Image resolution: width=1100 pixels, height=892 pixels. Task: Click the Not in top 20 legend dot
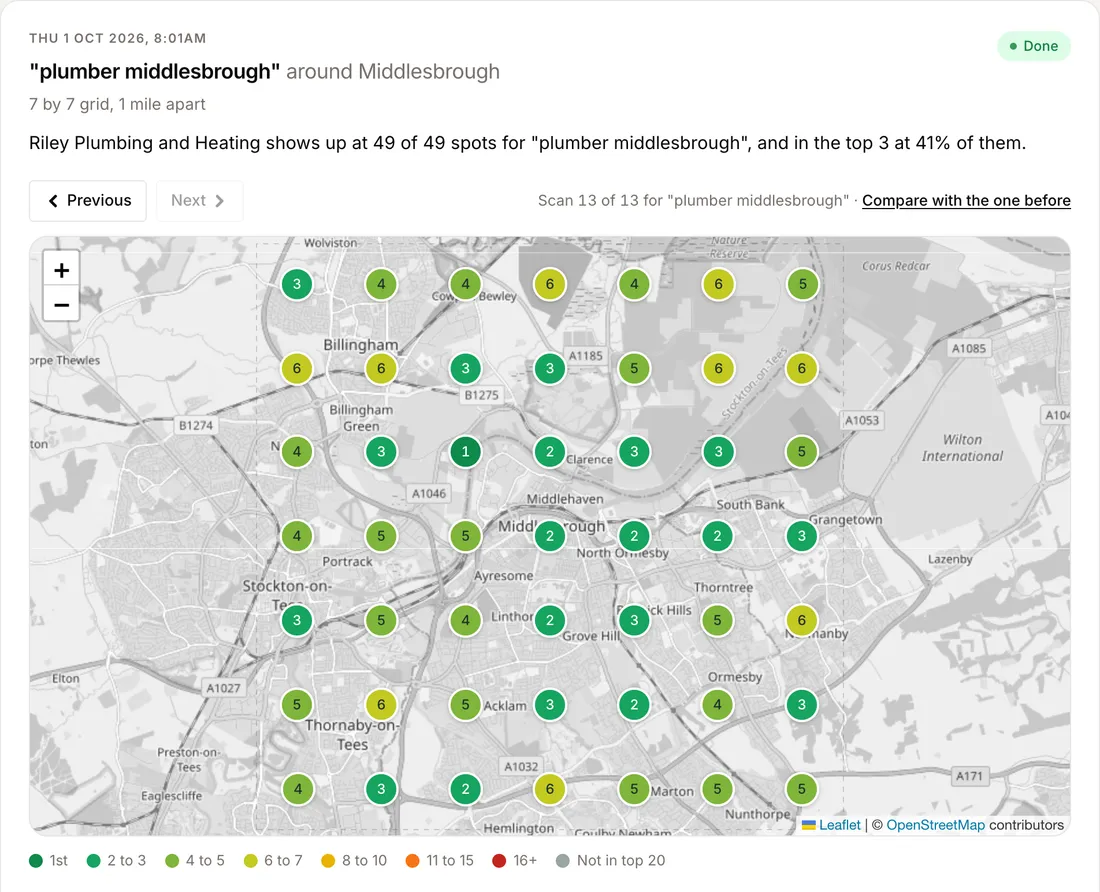(x=563, y=860)
